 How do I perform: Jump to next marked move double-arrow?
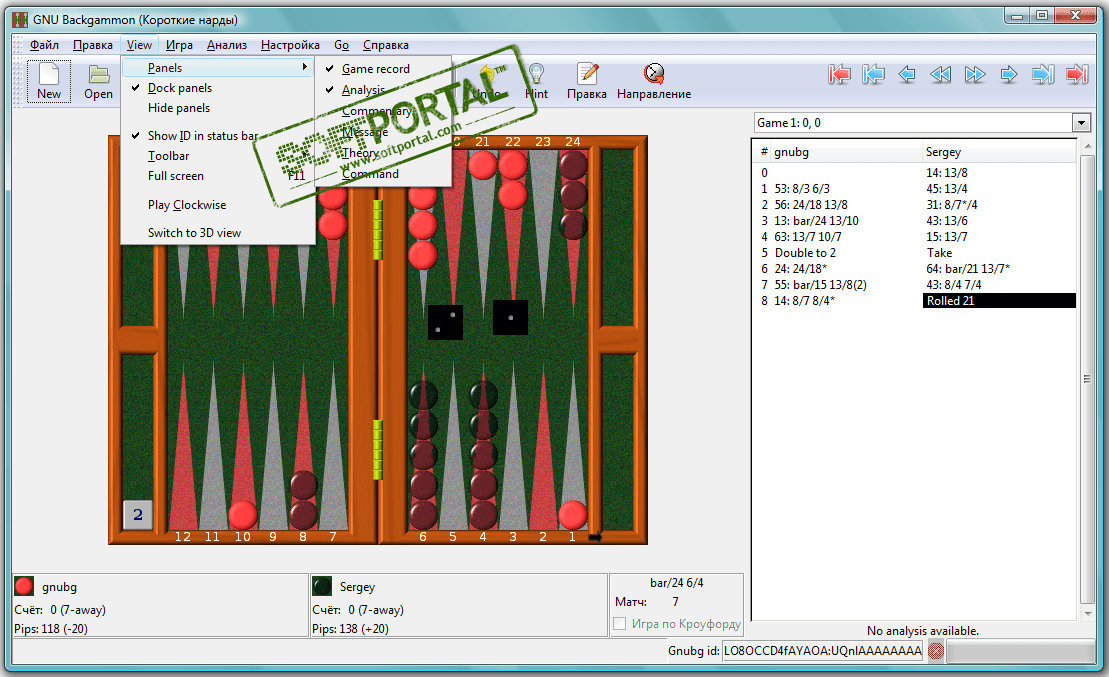click(975, 74)
